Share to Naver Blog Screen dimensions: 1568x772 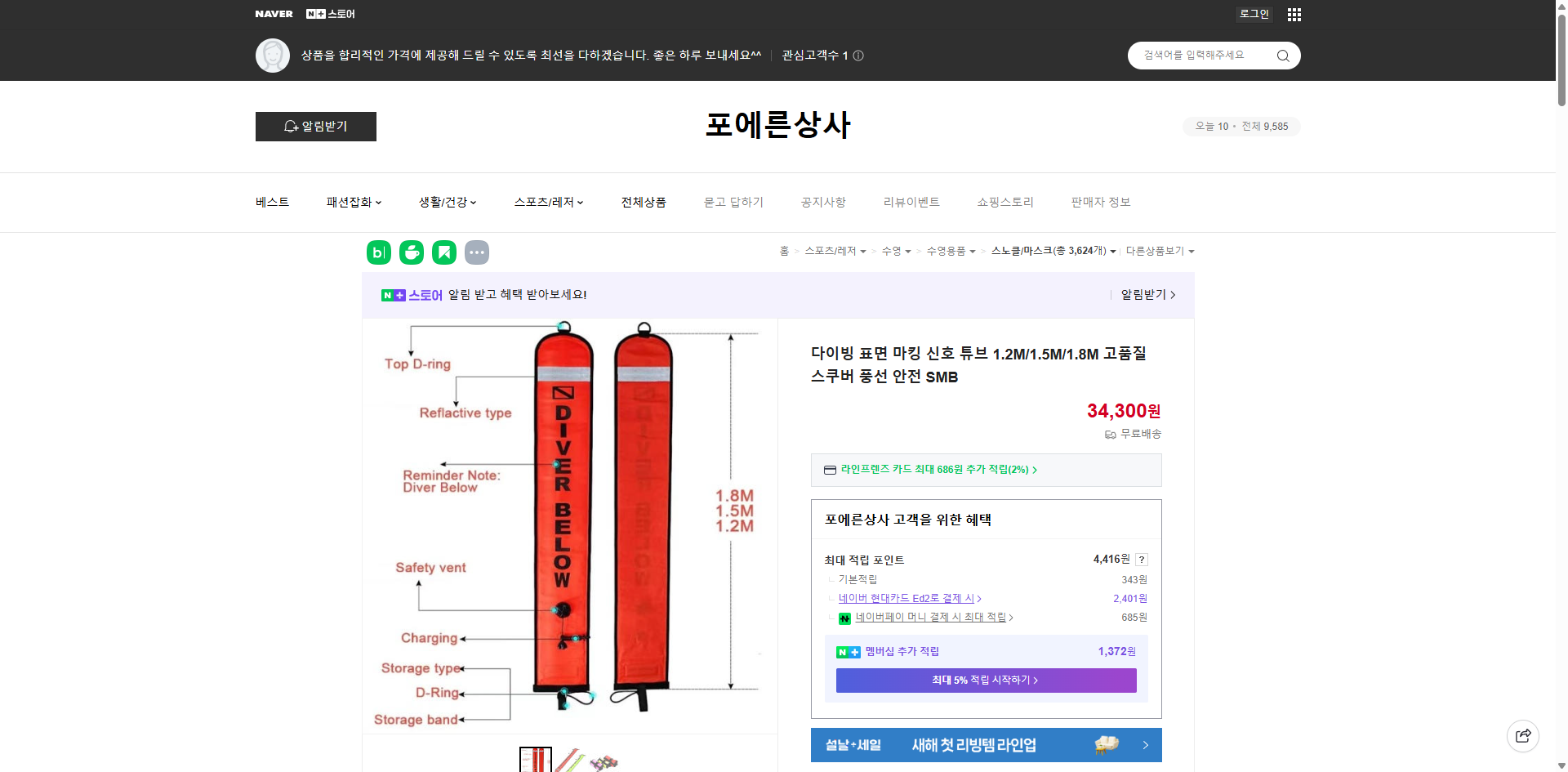tap(378, 252)
